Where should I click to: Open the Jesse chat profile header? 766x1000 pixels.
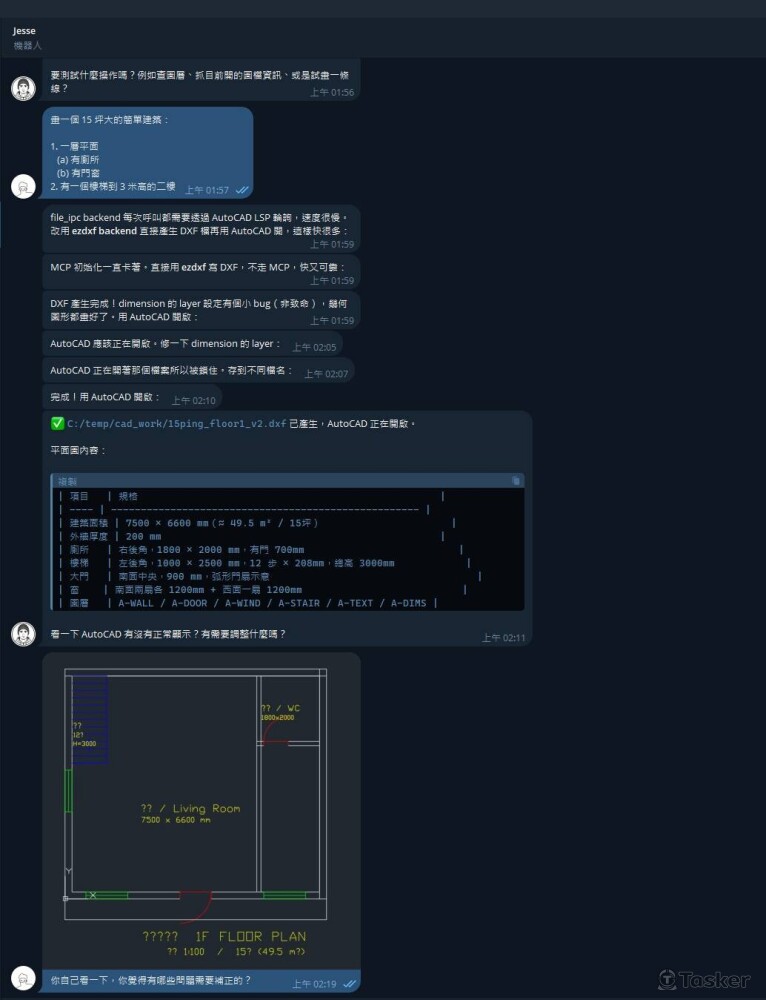[x=25, y=31]
